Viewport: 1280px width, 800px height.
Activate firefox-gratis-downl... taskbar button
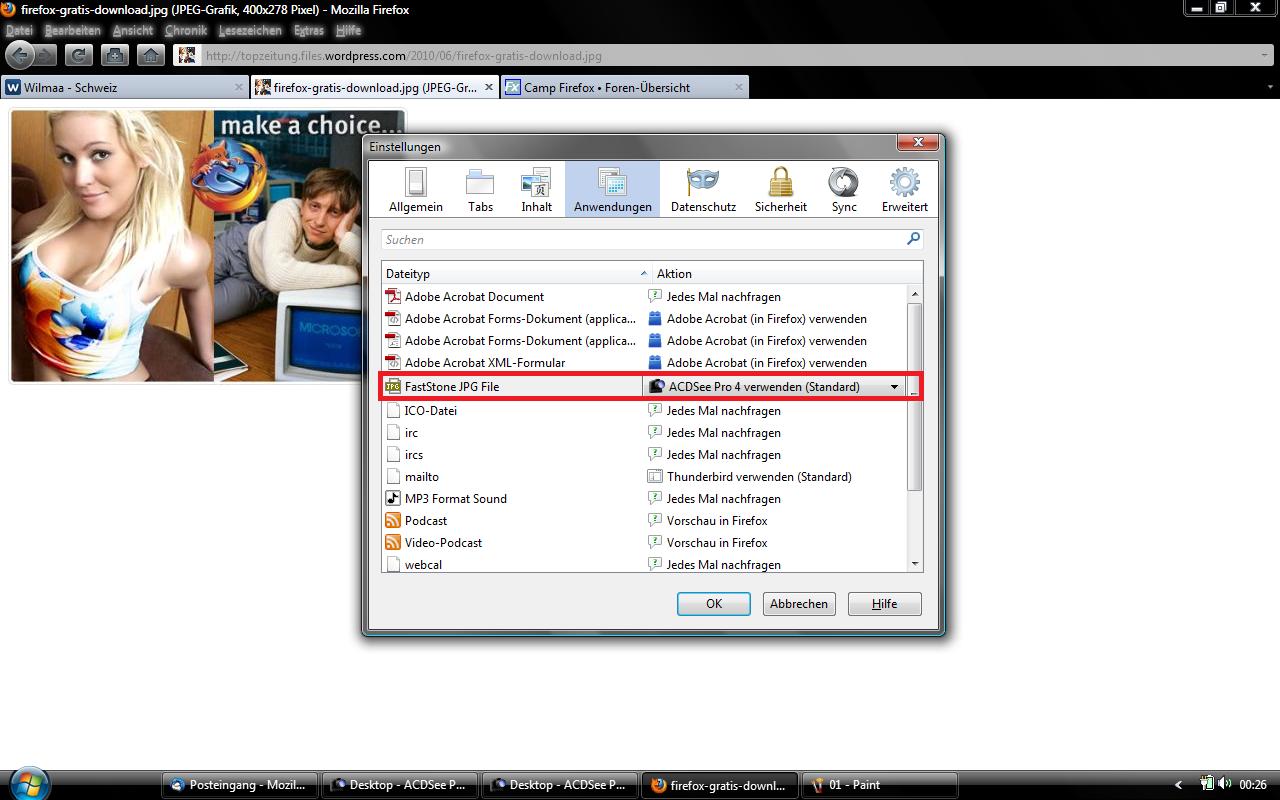pyautogui.click(x=720, y=785)
